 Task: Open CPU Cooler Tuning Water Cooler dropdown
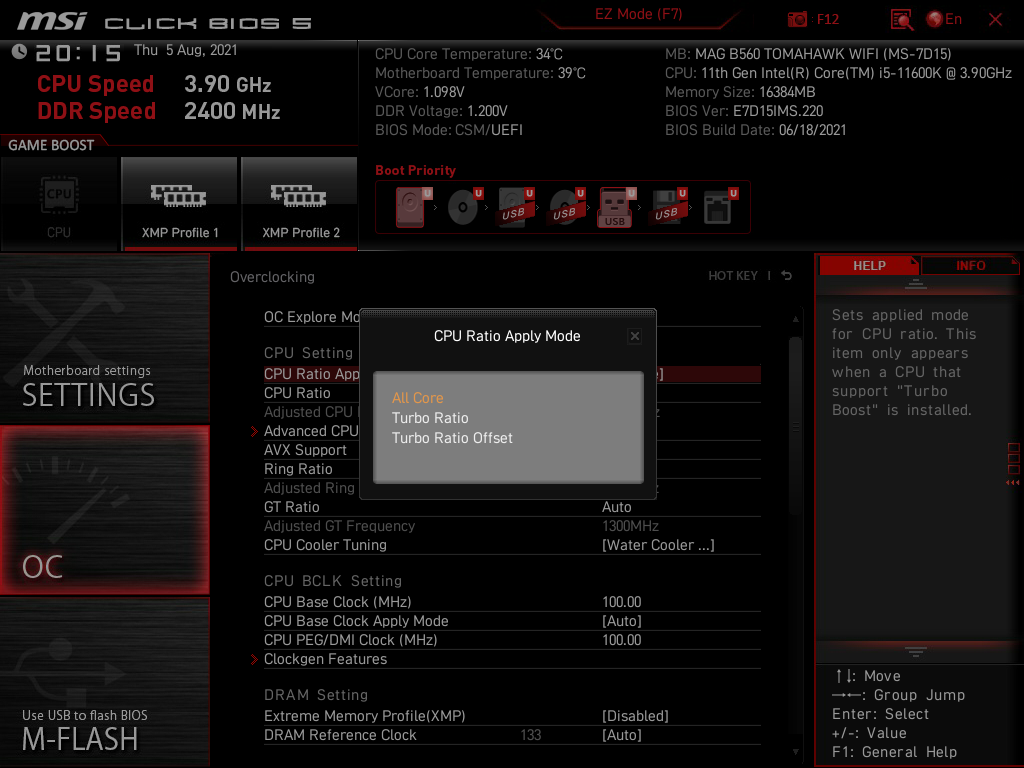(x=658, y=545)
